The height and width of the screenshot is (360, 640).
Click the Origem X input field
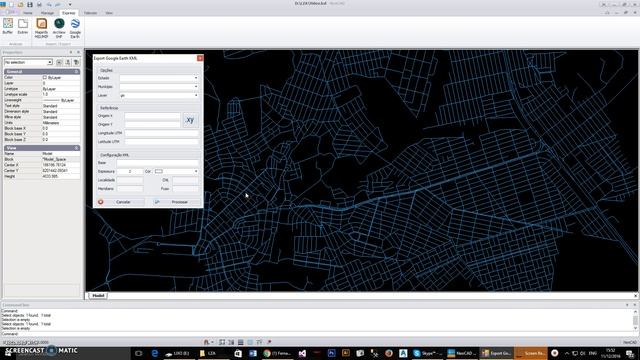pyautogui.click(x=152, y=116)
